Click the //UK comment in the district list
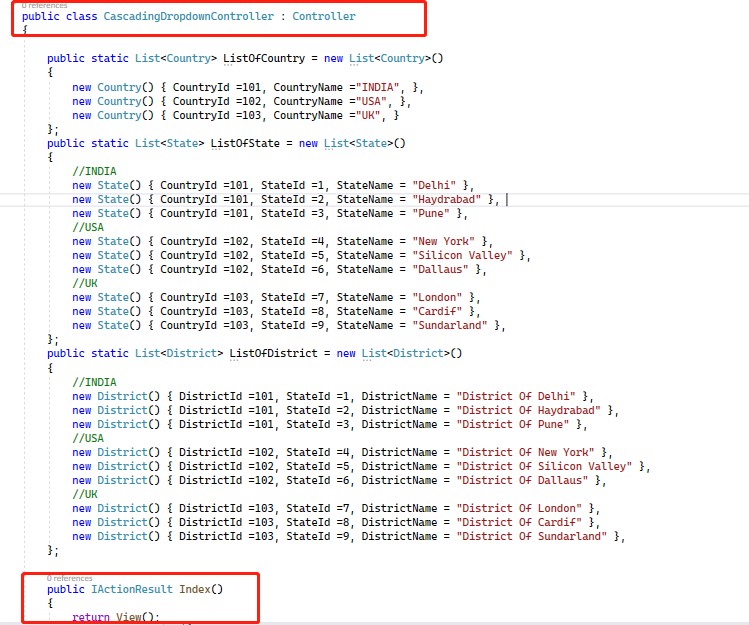Screen dimensions: 749x625 (85, 494)
